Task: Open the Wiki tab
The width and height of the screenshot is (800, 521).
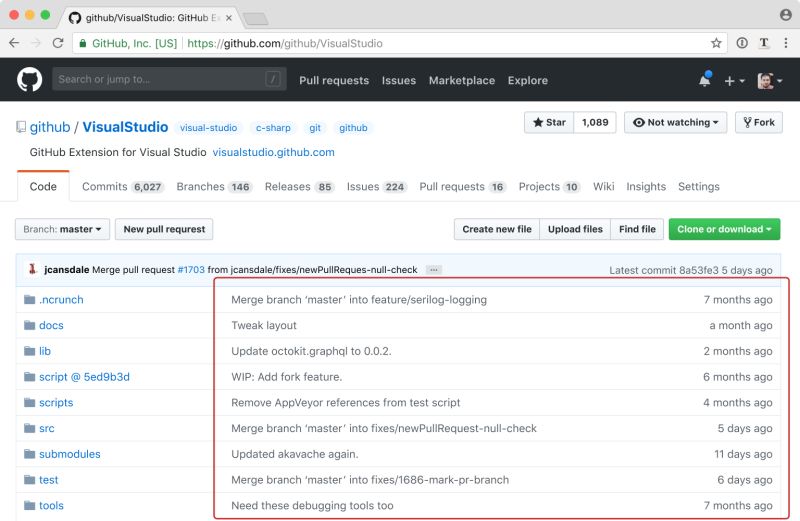Action: (x=604, y=187)
